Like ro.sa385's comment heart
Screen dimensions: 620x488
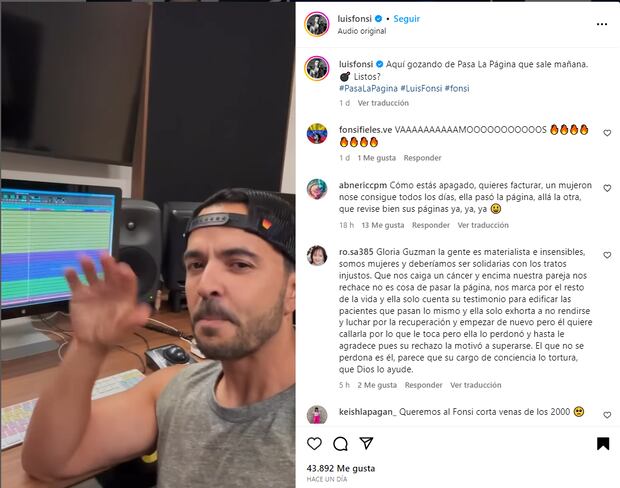[607, 255]
